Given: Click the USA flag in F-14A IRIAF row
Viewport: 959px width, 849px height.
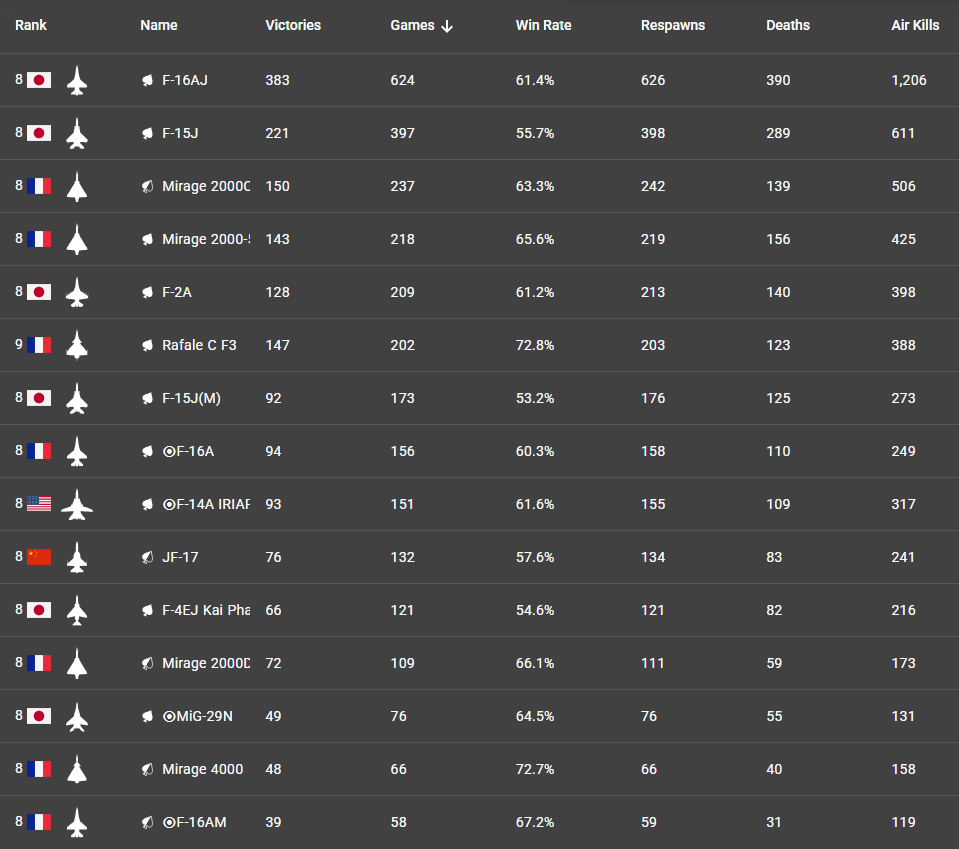Looking at the screenshot, I should 39,504.
